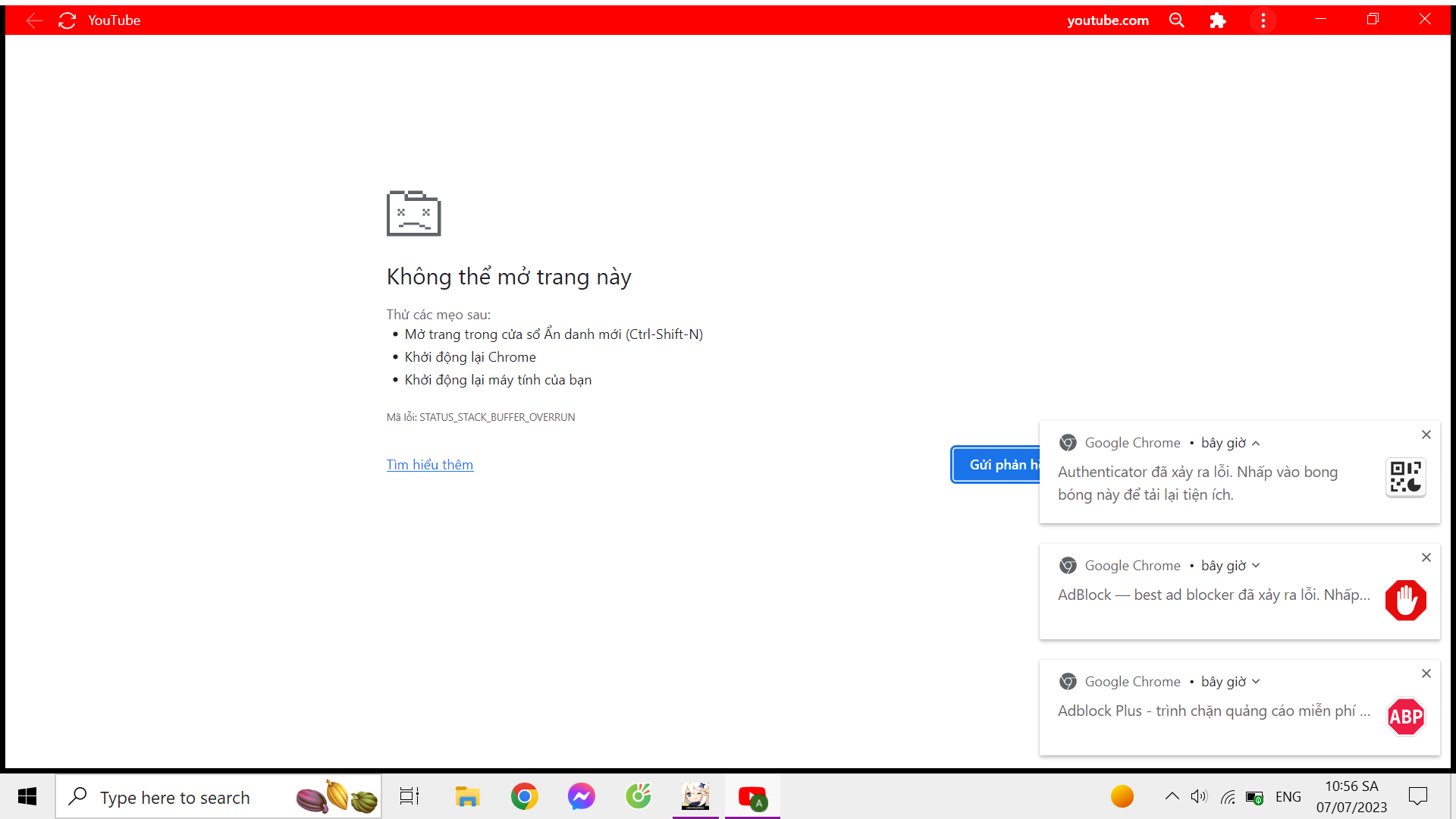
Task: Click the Authenticator QR code icon
Action: tap(1406, 478)
